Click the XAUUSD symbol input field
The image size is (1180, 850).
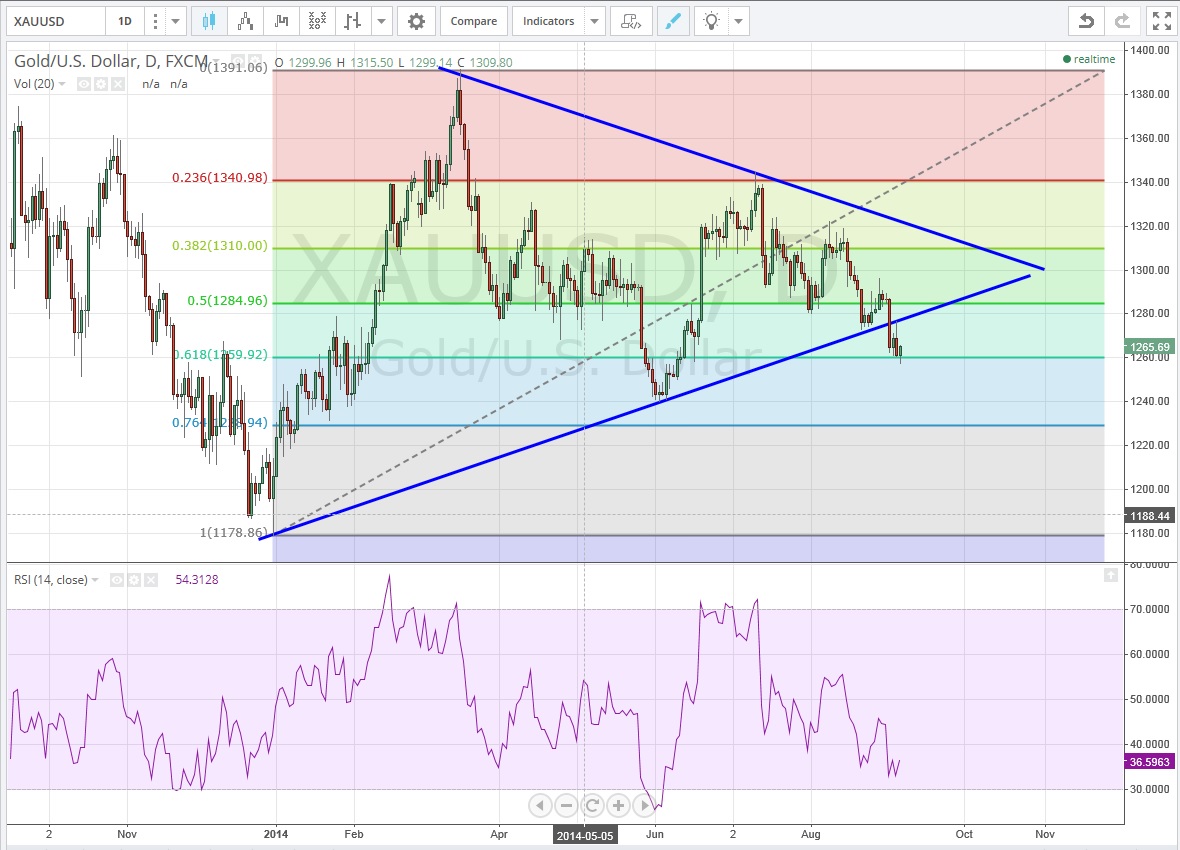tap(53, 21)
